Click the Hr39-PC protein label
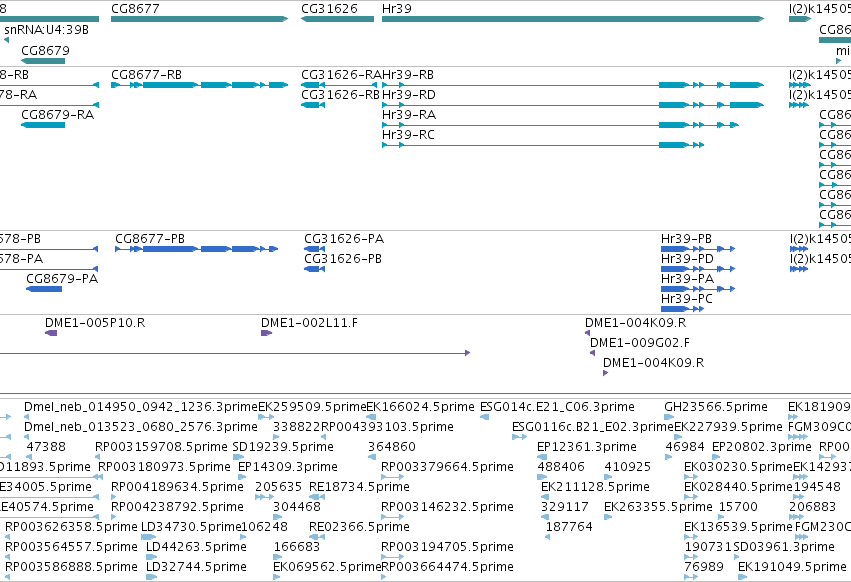 687,299
